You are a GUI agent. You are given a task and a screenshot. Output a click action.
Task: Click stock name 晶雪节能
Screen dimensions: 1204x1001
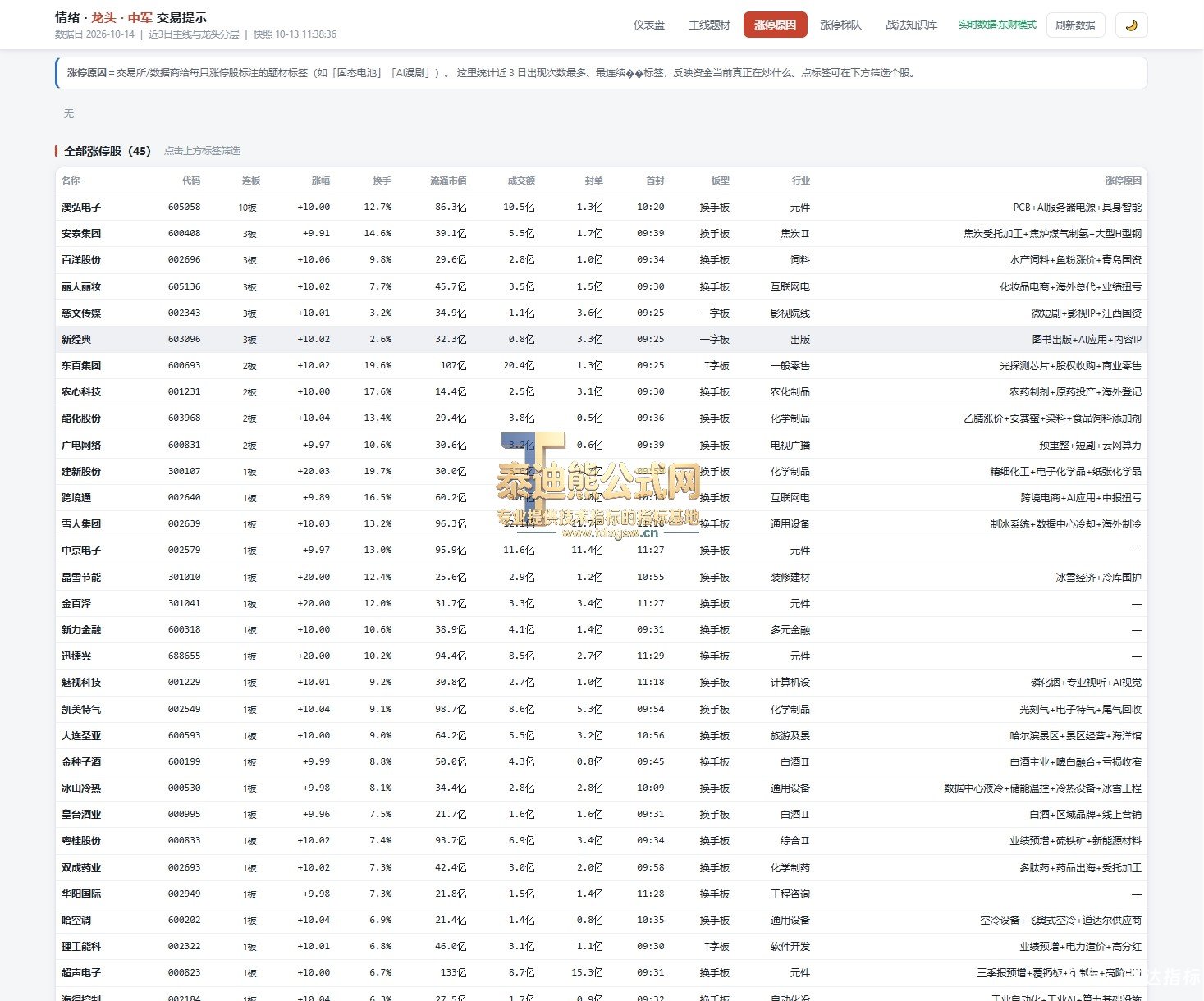click(81, 578)
